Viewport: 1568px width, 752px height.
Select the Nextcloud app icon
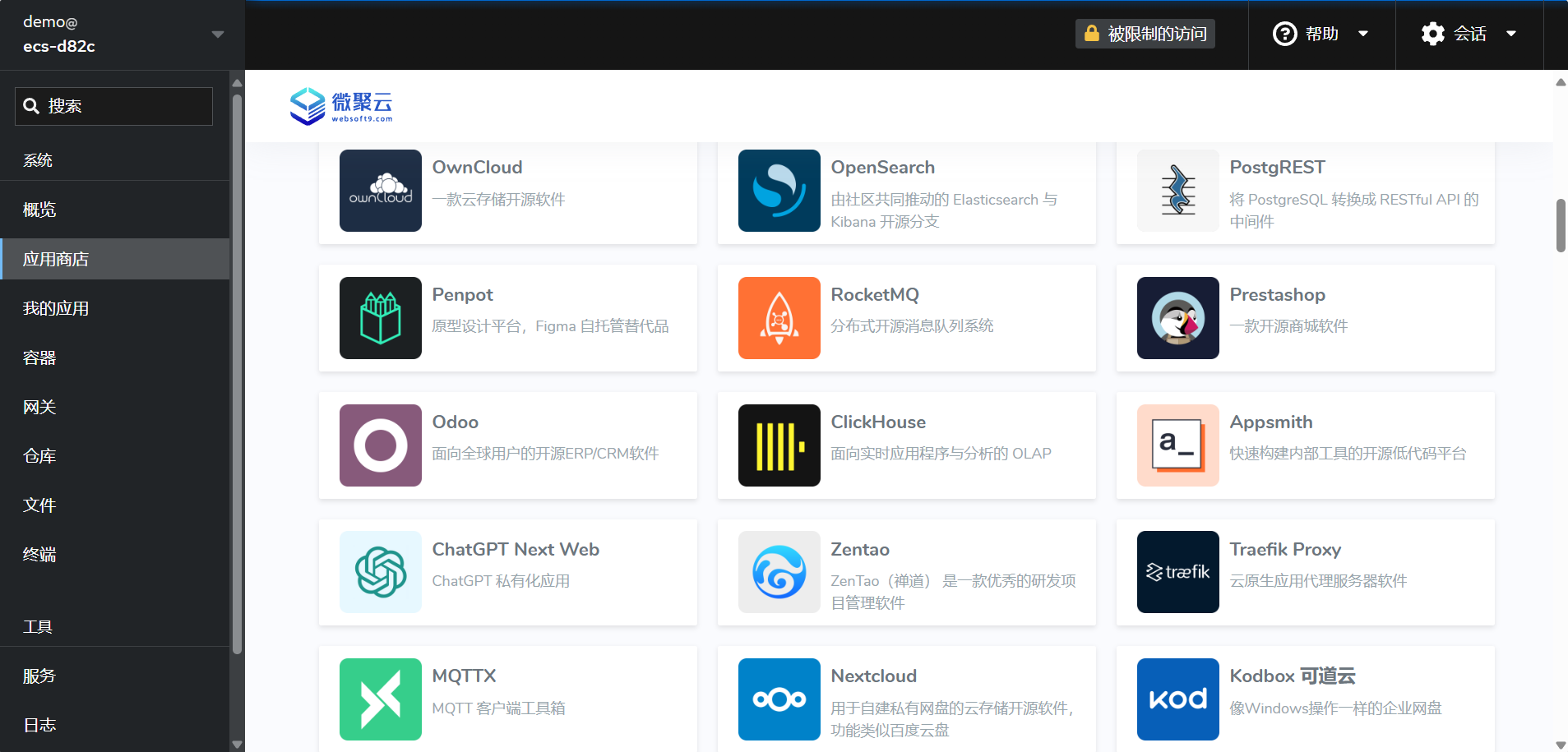tap(779, 699)
